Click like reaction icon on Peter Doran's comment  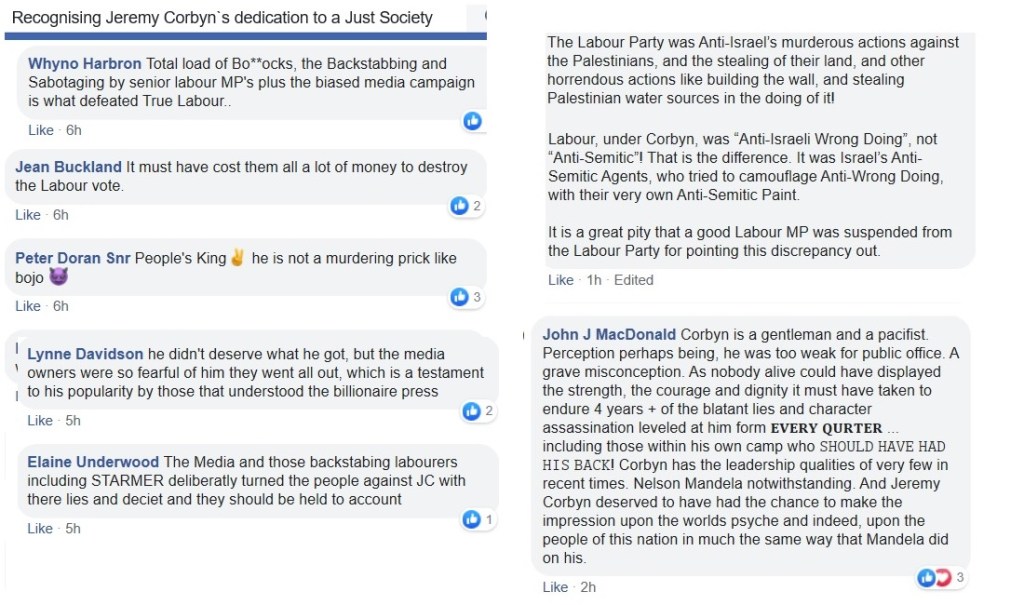pos(460,296)
